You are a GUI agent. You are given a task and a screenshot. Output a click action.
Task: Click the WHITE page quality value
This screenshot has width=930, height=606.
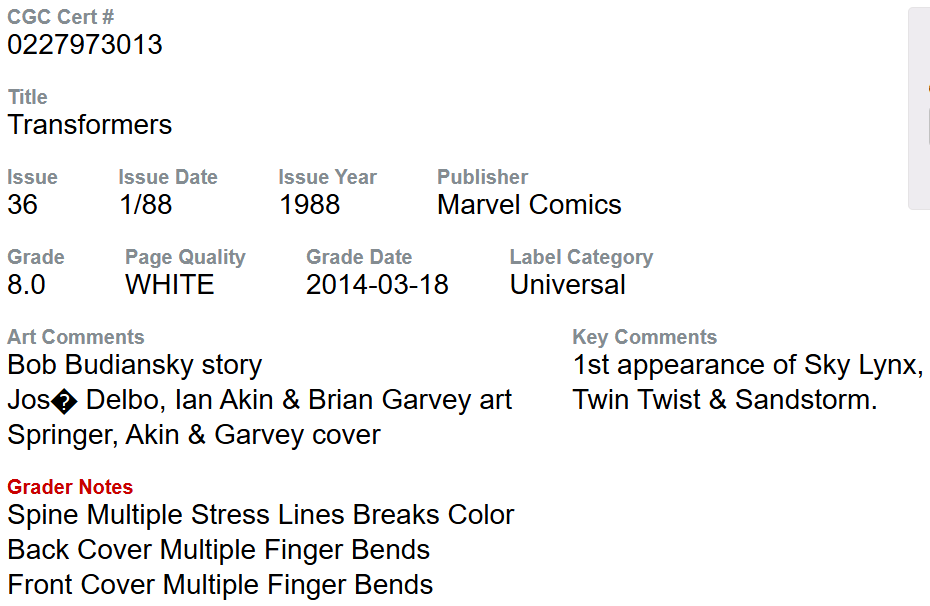[170, 285]
